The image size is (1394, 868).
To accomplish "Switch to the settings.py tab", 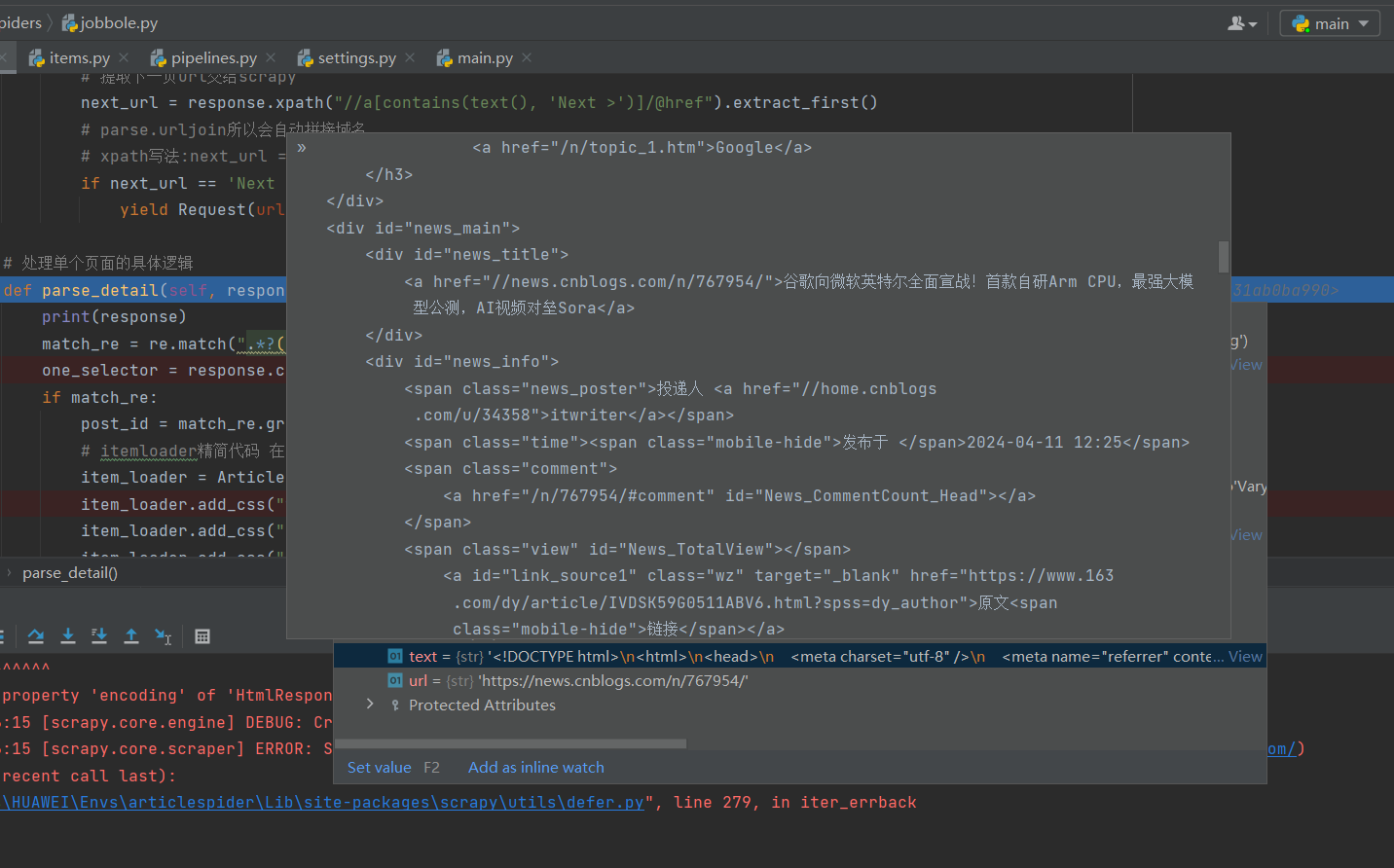I will tap(355, 58).
